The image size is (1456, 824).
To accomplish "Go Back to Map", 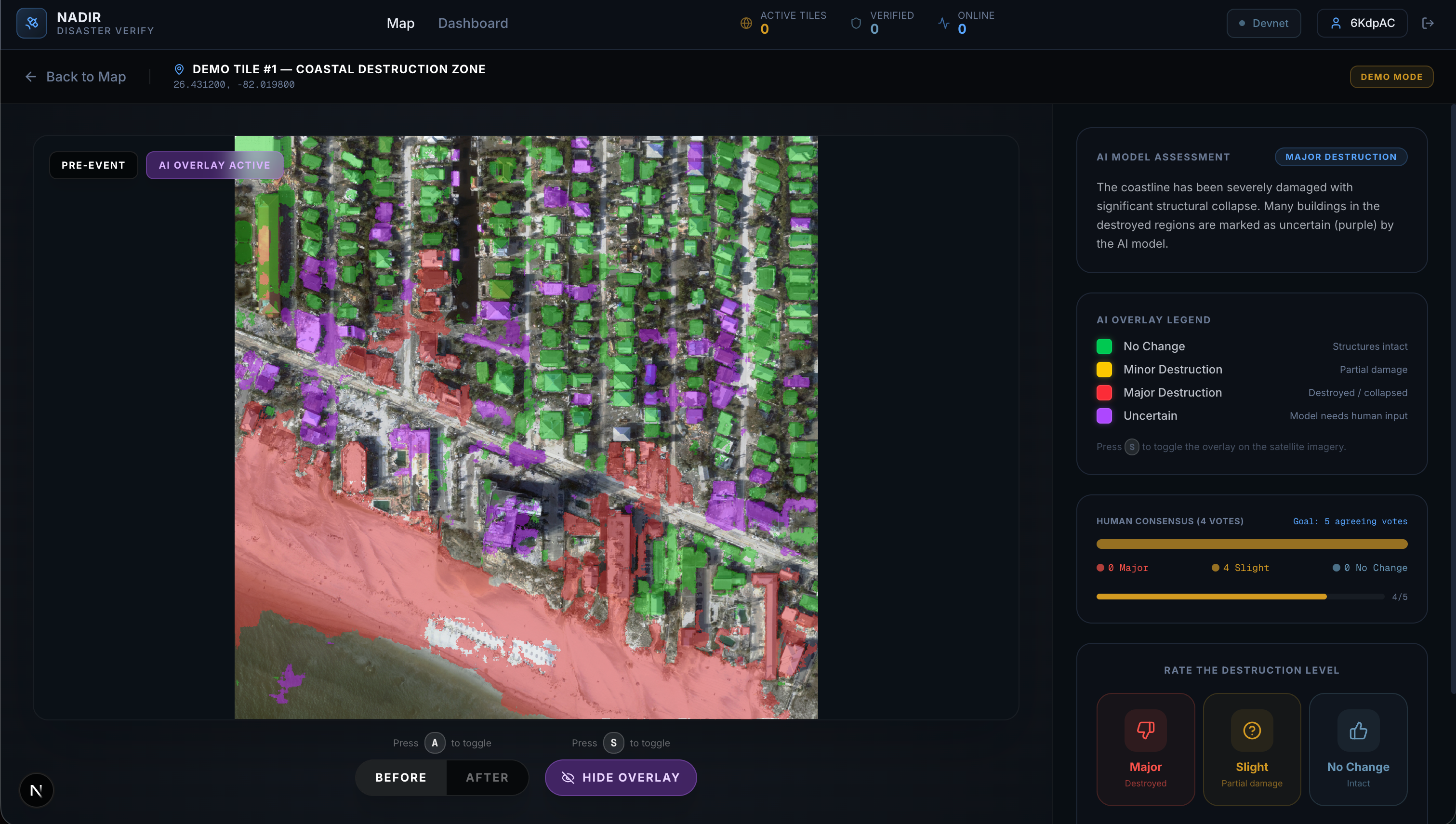I will (75, 77).
